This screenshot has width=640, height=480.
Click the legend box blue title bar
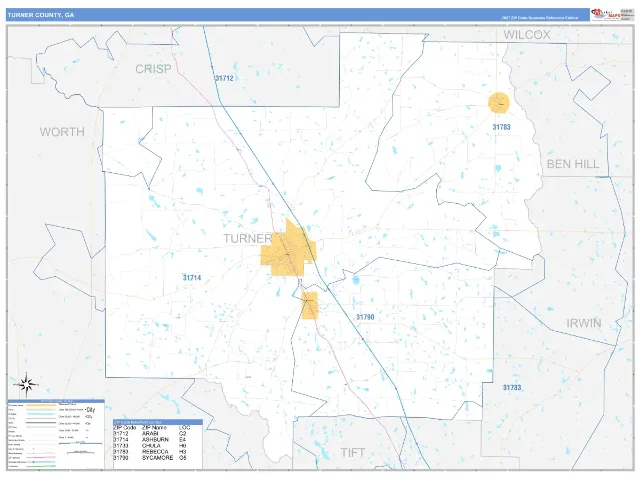click(x=56, y=401)
